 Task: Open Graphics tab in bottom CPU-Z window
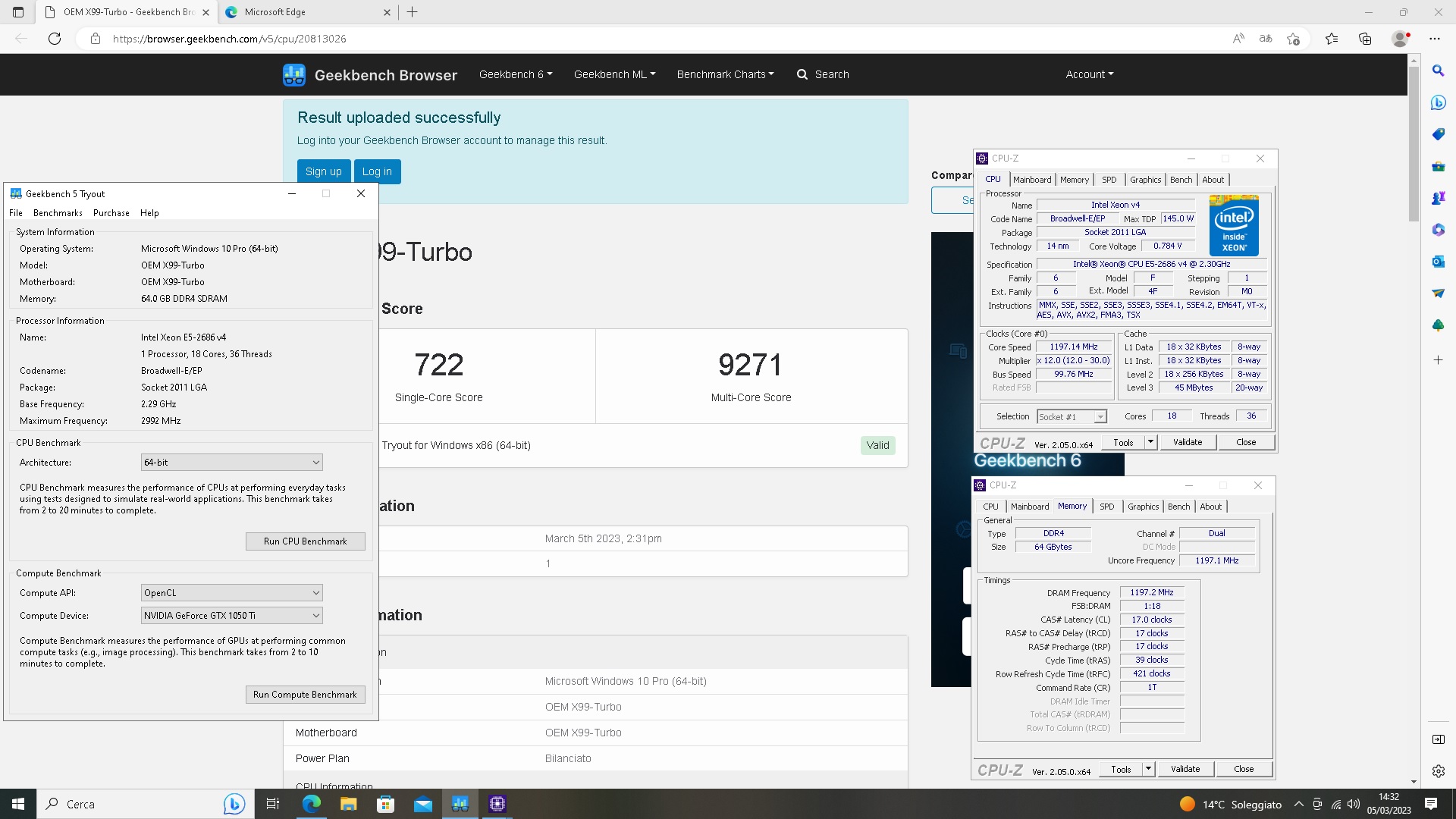pos(1143,507)
